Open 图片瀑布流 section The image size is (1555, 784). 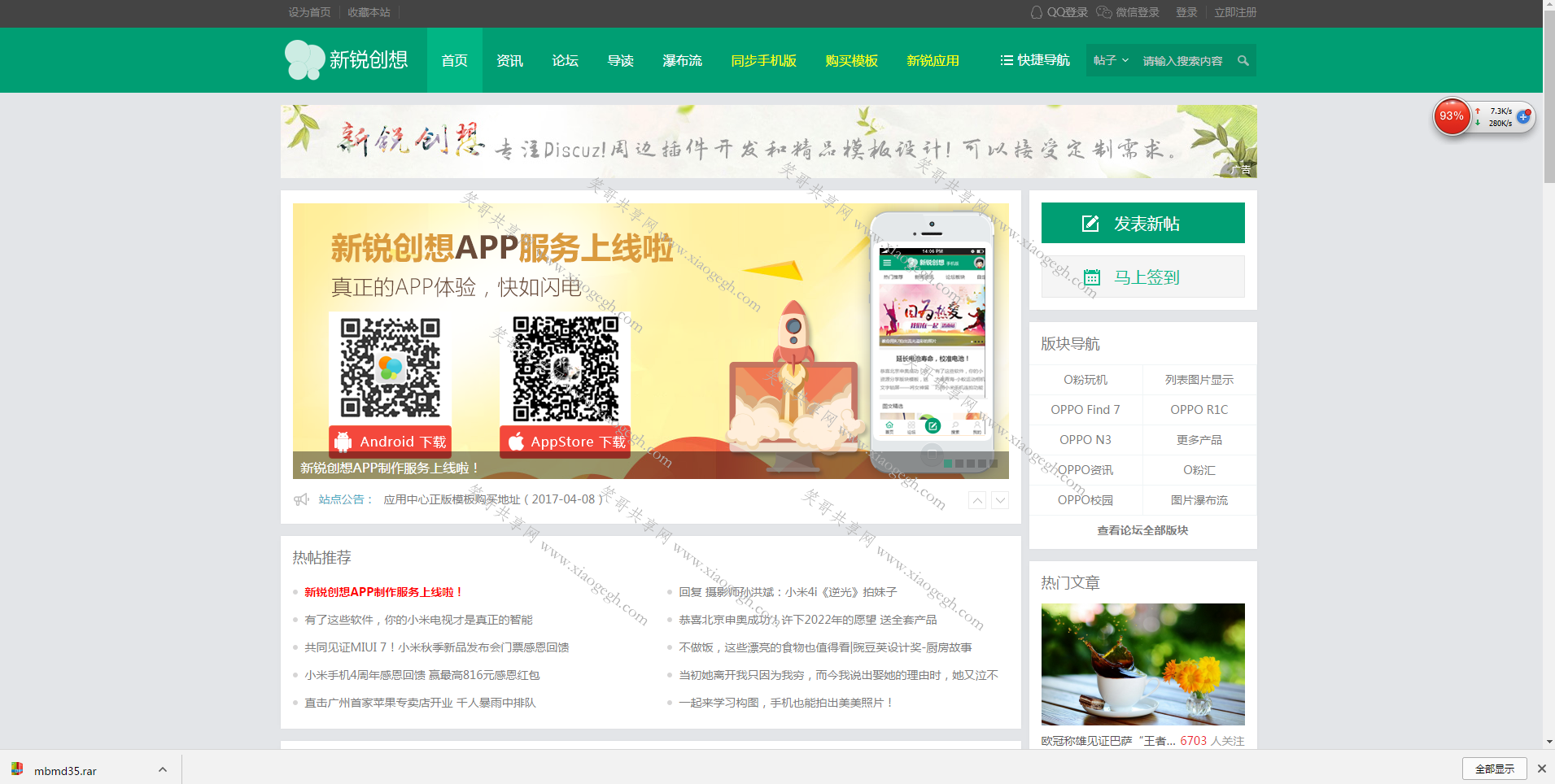coord(1199,500)
